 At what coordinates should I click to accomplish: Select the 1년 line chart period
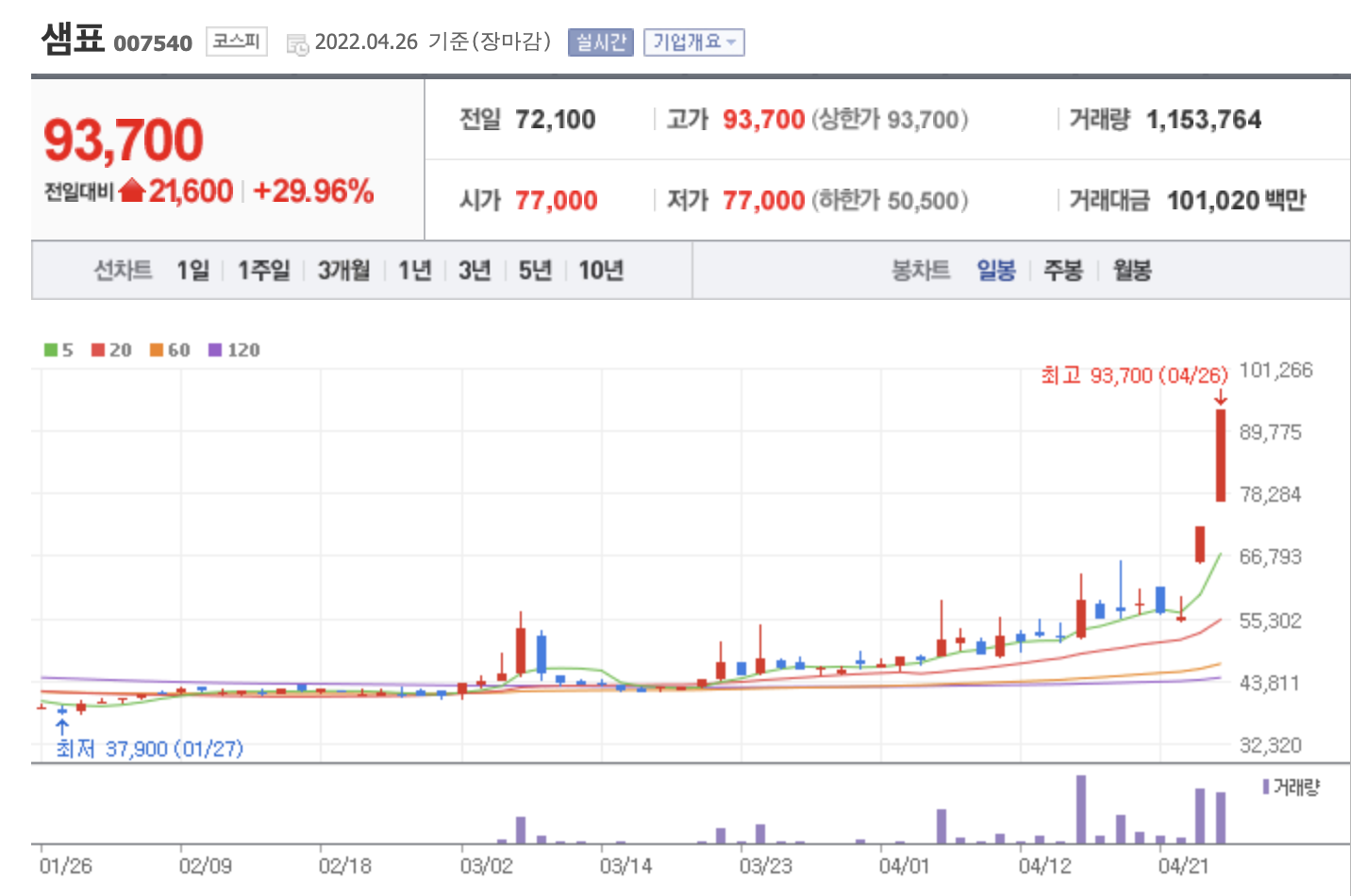[x=414, y=271]
